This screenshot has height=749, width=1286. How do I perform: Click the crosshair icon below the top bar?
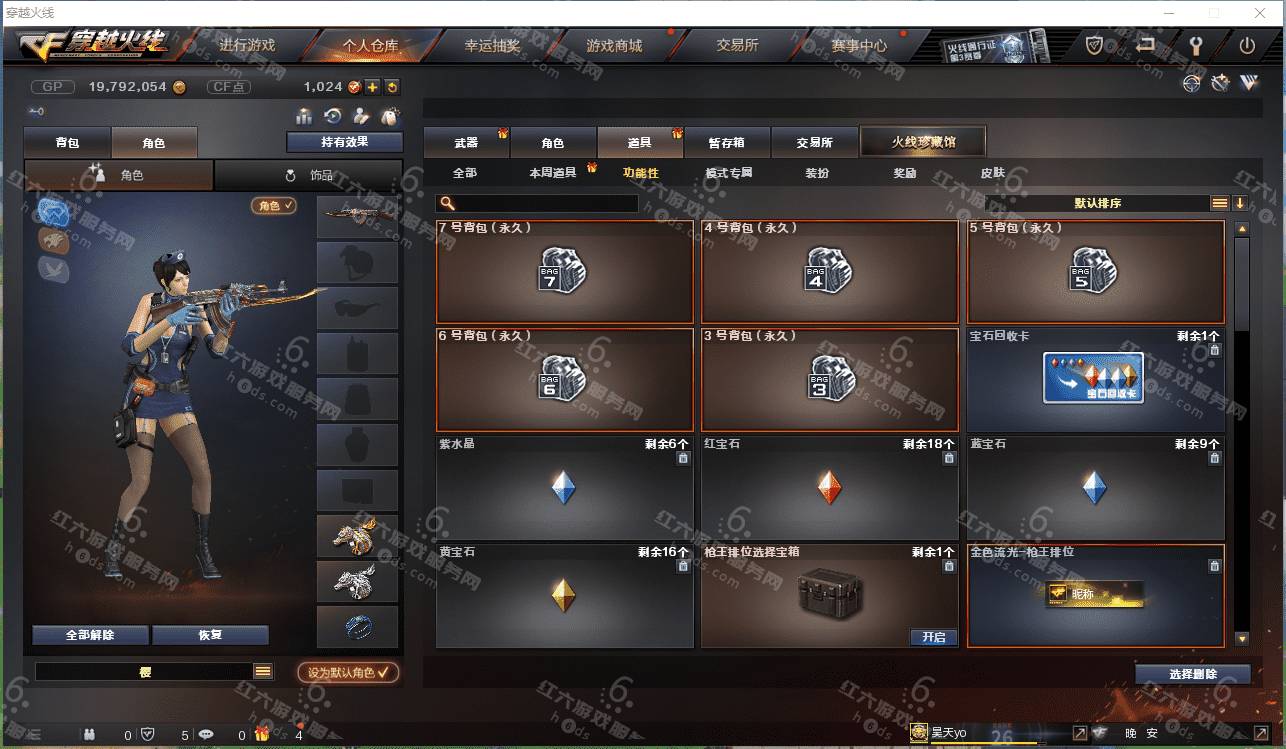pyautogui.click(x=1191, y=84)
